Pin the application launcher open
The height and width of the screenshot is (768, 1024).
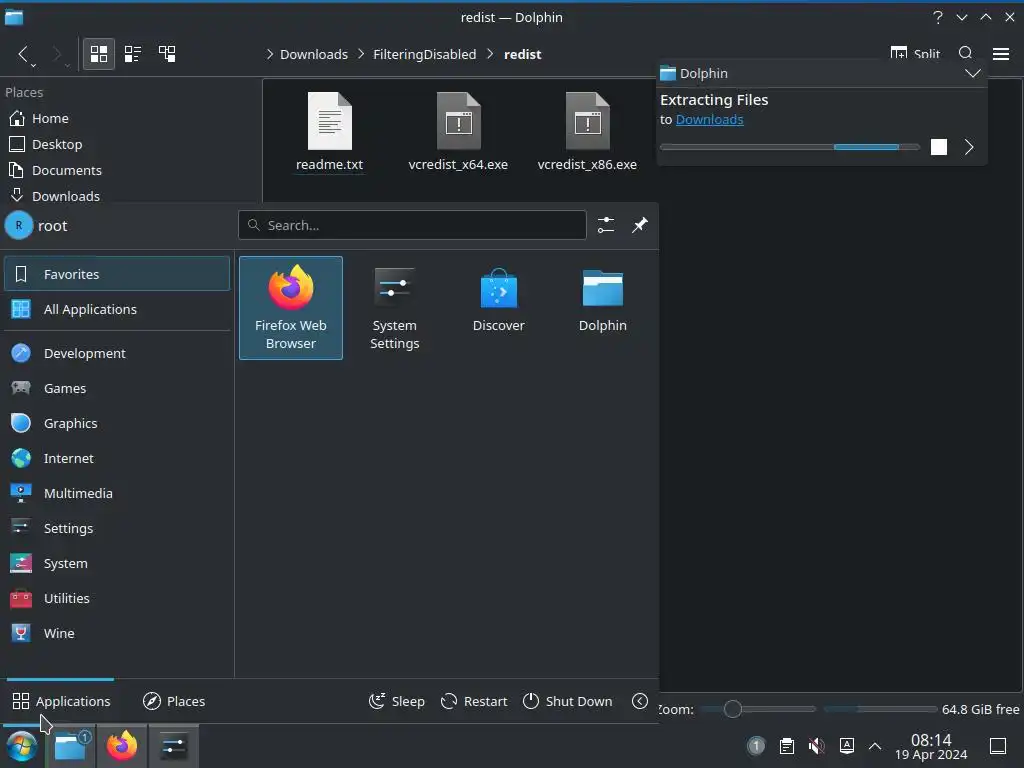(x=639, y=225)
